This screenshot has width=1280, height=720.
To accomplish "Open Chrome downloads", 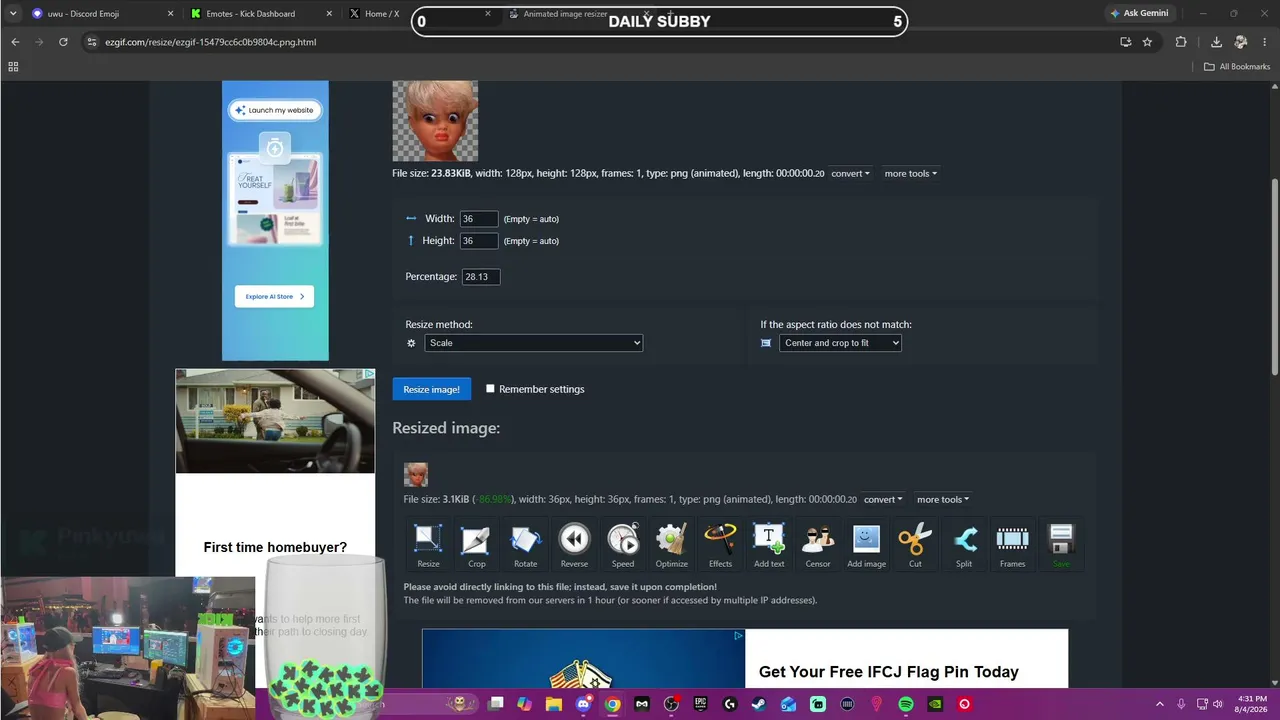I will point(1216,42).
